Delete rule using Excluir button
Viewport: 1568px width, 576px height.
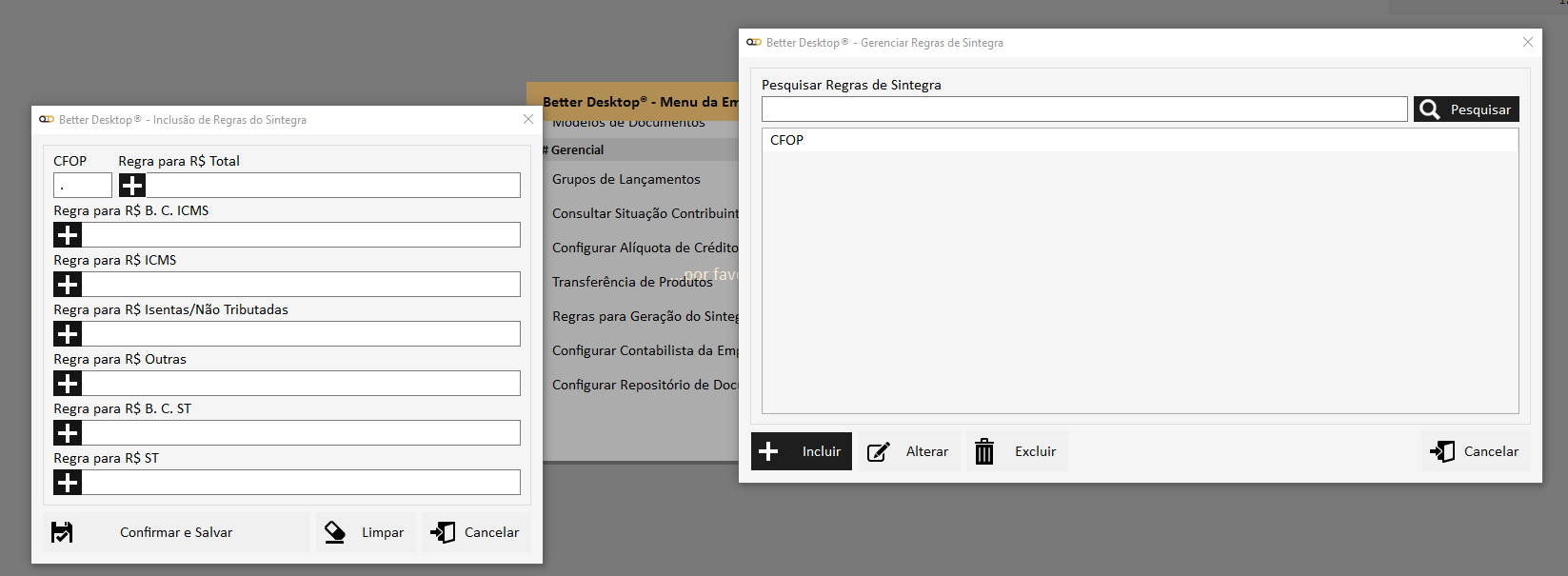[1017, 451]
